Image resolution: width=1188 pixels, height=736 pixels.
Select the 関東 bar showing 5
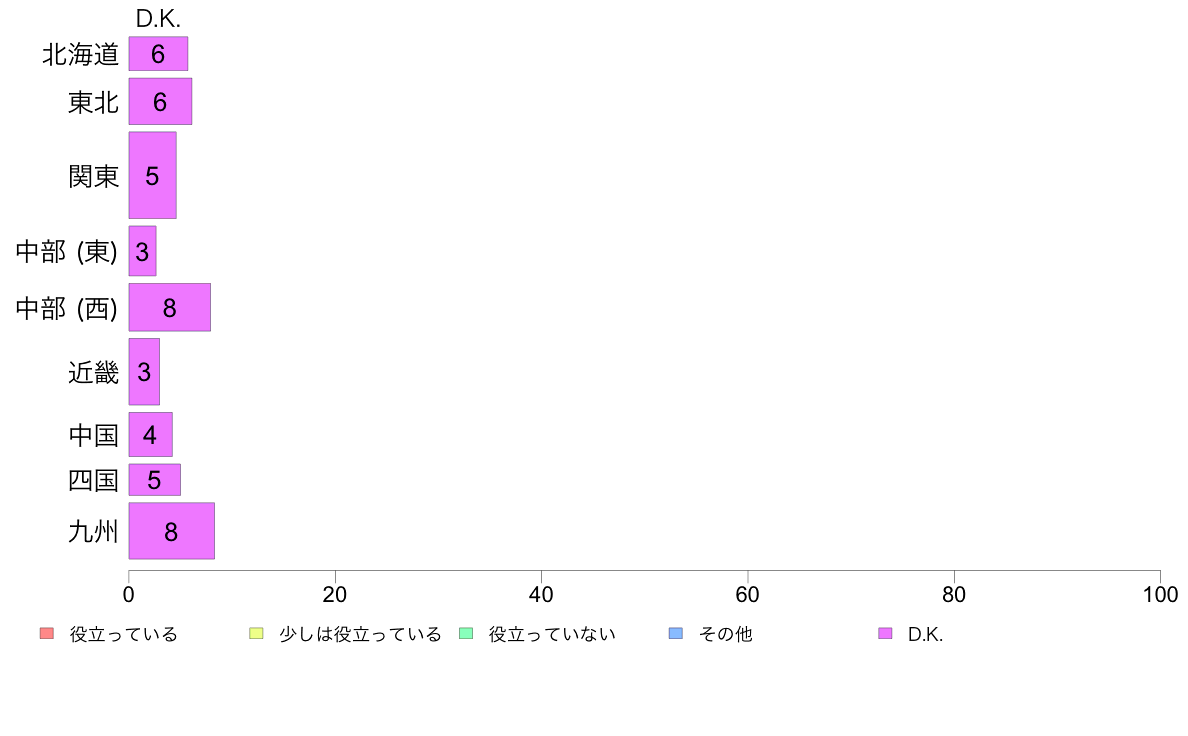pyautogui.click(x=152, y=175)
